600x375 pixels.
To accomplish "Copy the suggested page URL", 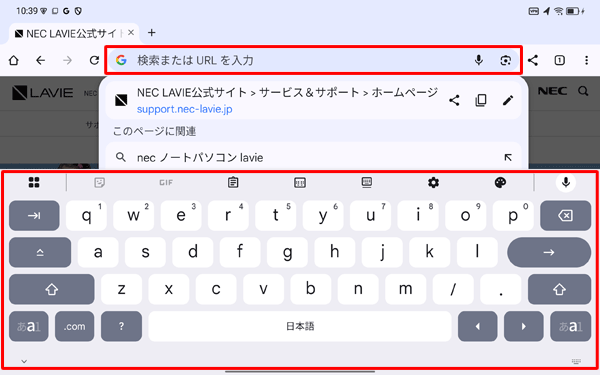I will [481, 101].
